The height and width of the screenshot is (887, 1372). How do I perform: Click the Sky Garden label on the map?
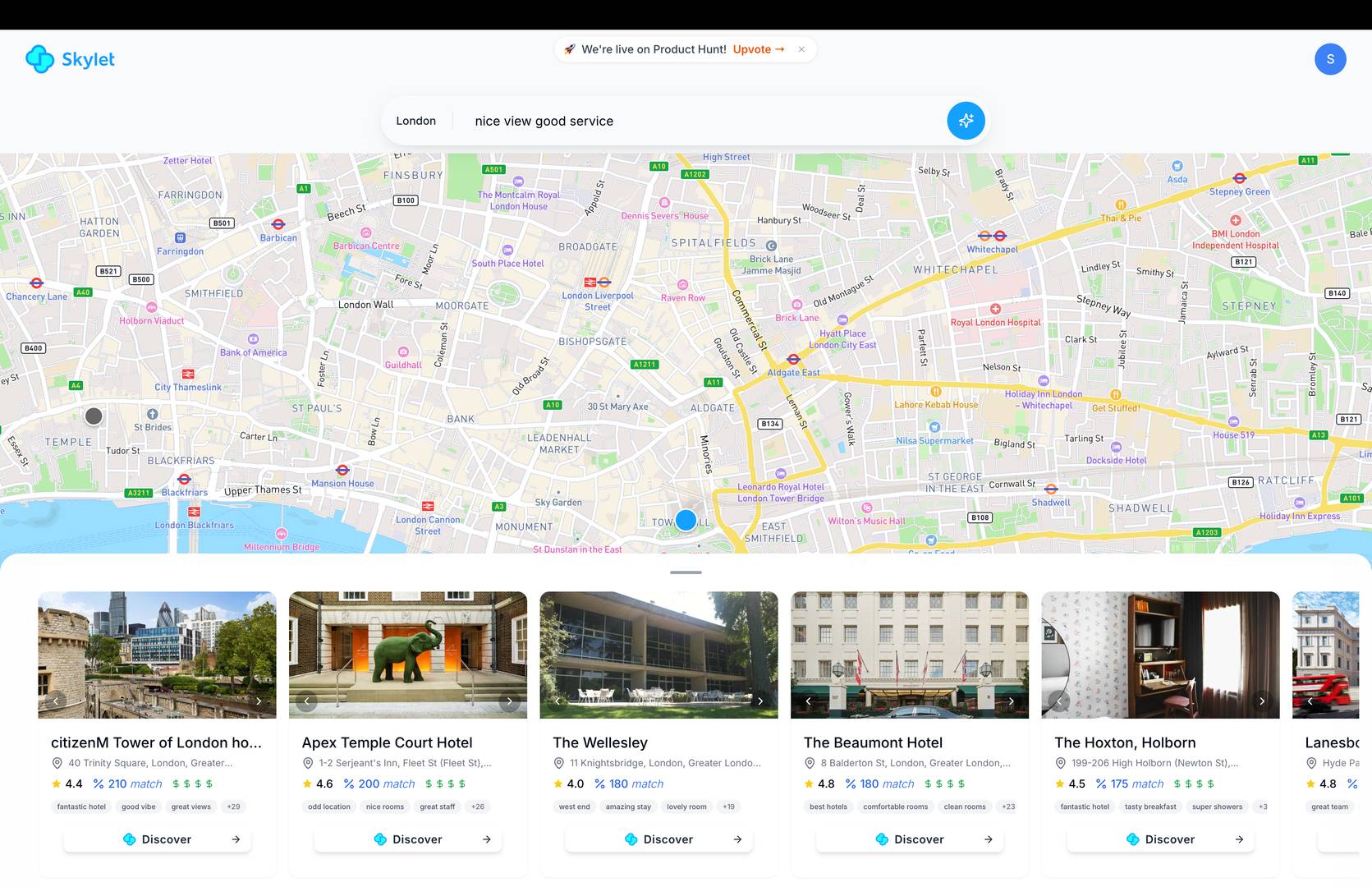coord(558,502)
